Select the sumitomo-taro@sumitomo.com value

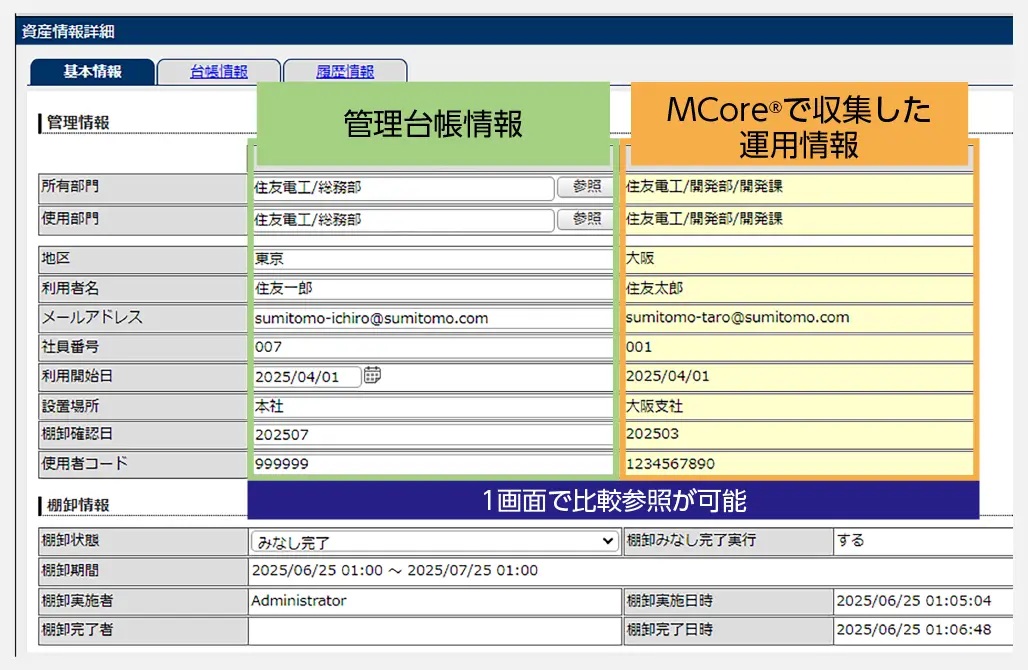(x=738, y=317)
